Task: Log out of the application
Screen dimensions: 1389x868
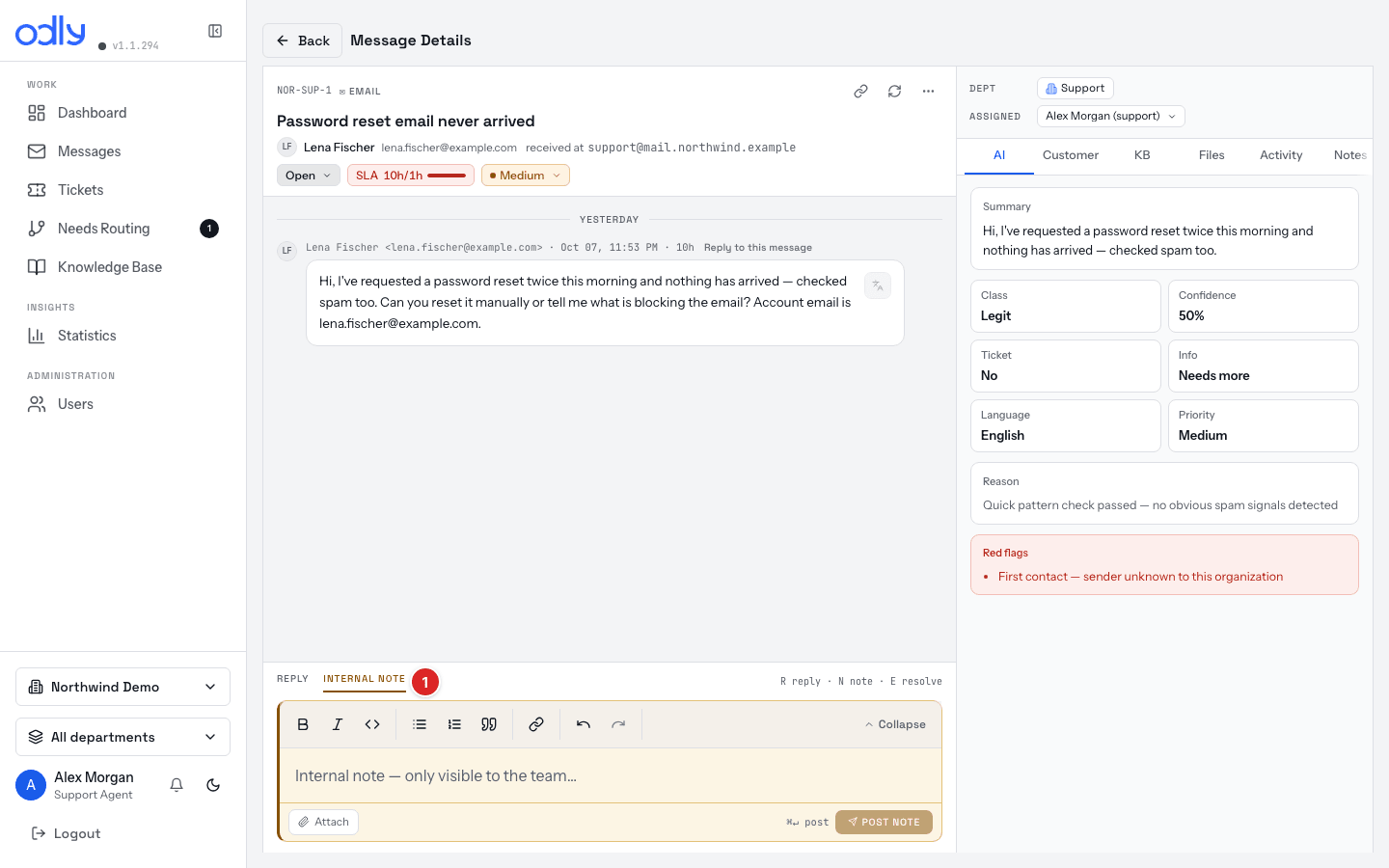Action: pyautogui.click(x=66, y=833)
